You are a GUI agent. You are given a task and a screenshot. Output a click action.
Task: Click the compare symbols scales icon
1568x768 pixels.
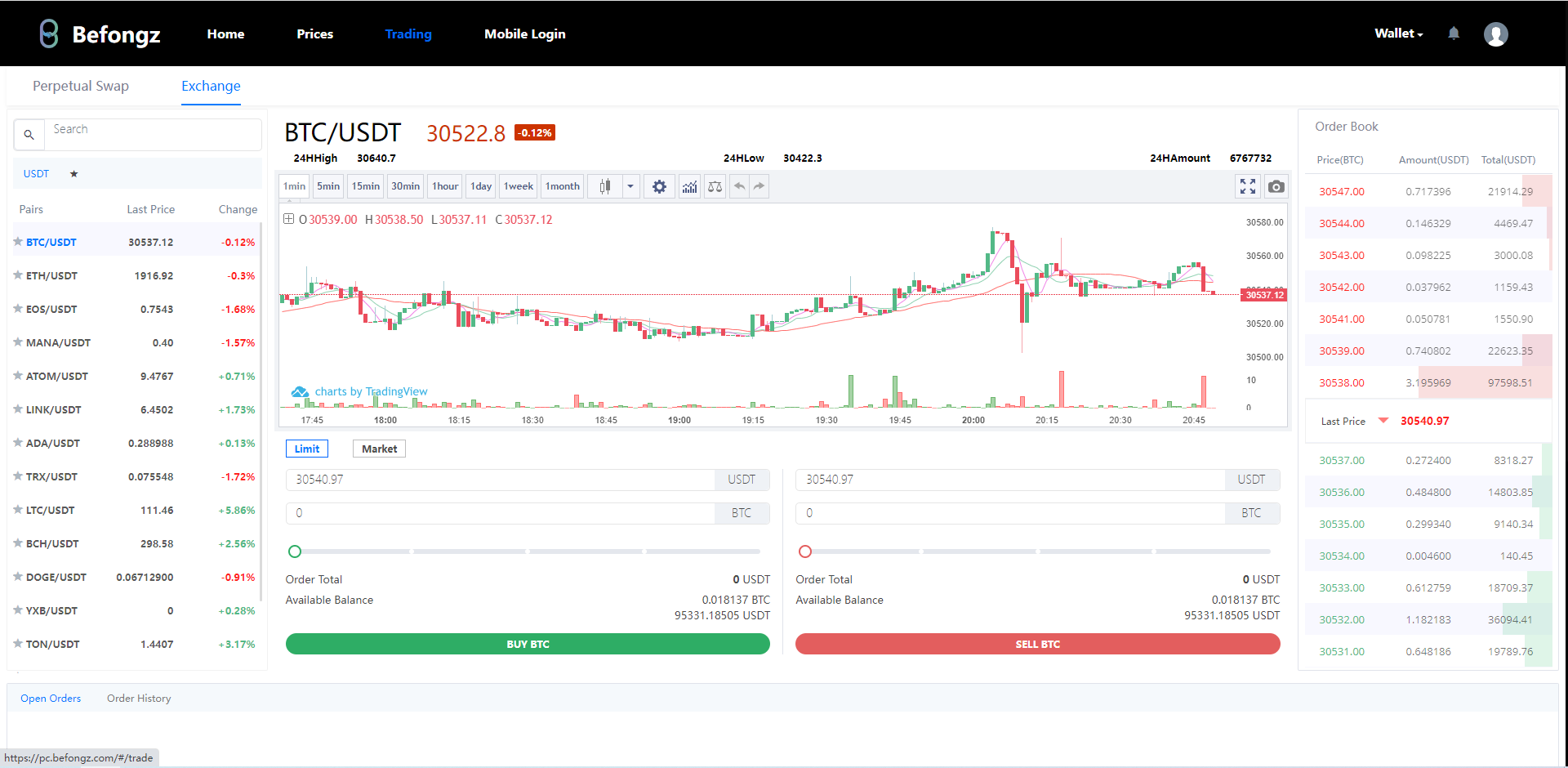[715, 187]
